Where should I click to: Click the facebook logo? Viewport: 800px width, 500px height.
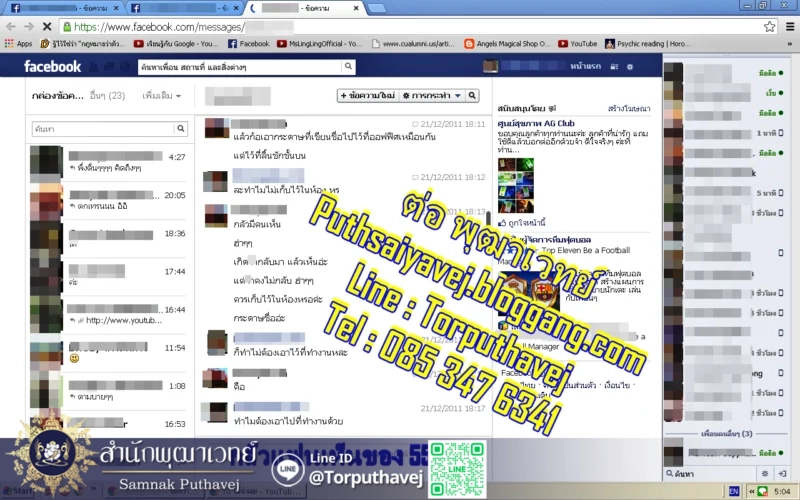(53, 66)
